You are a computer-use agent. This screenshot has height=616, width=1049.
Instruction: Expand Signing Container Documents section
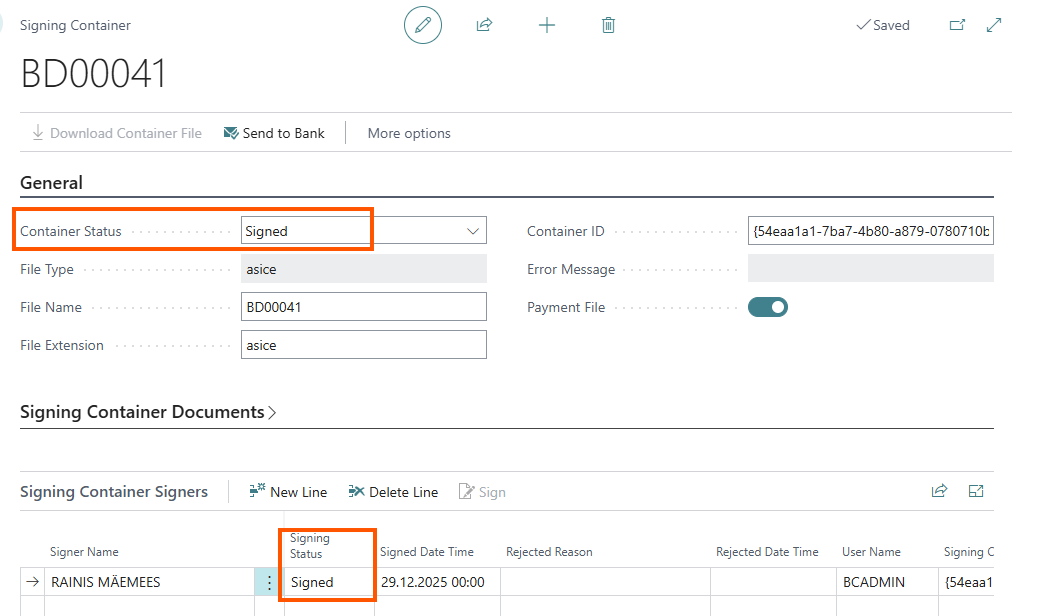(148, 412)
